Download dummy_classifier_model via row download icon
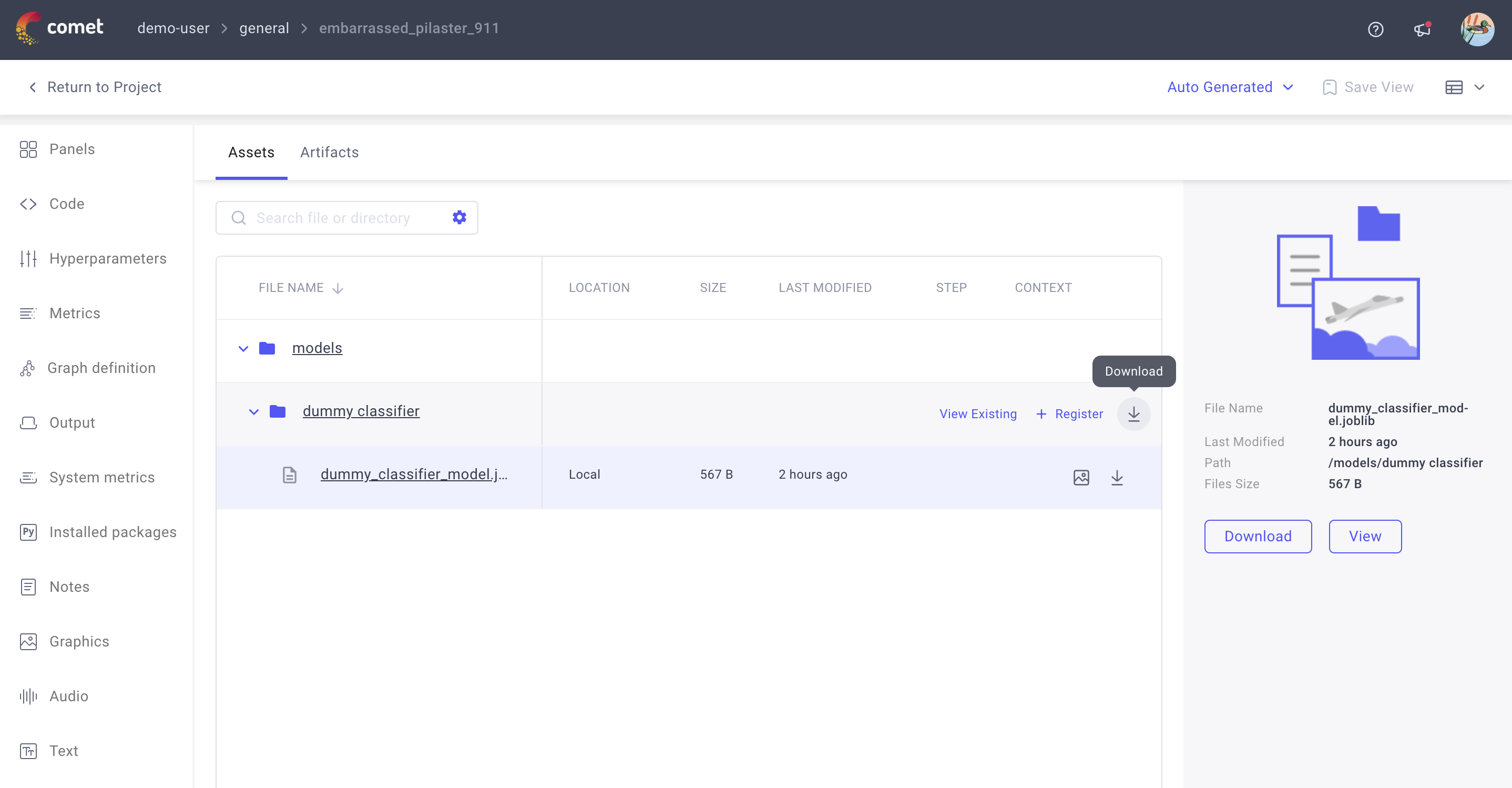 (1117, 477)
